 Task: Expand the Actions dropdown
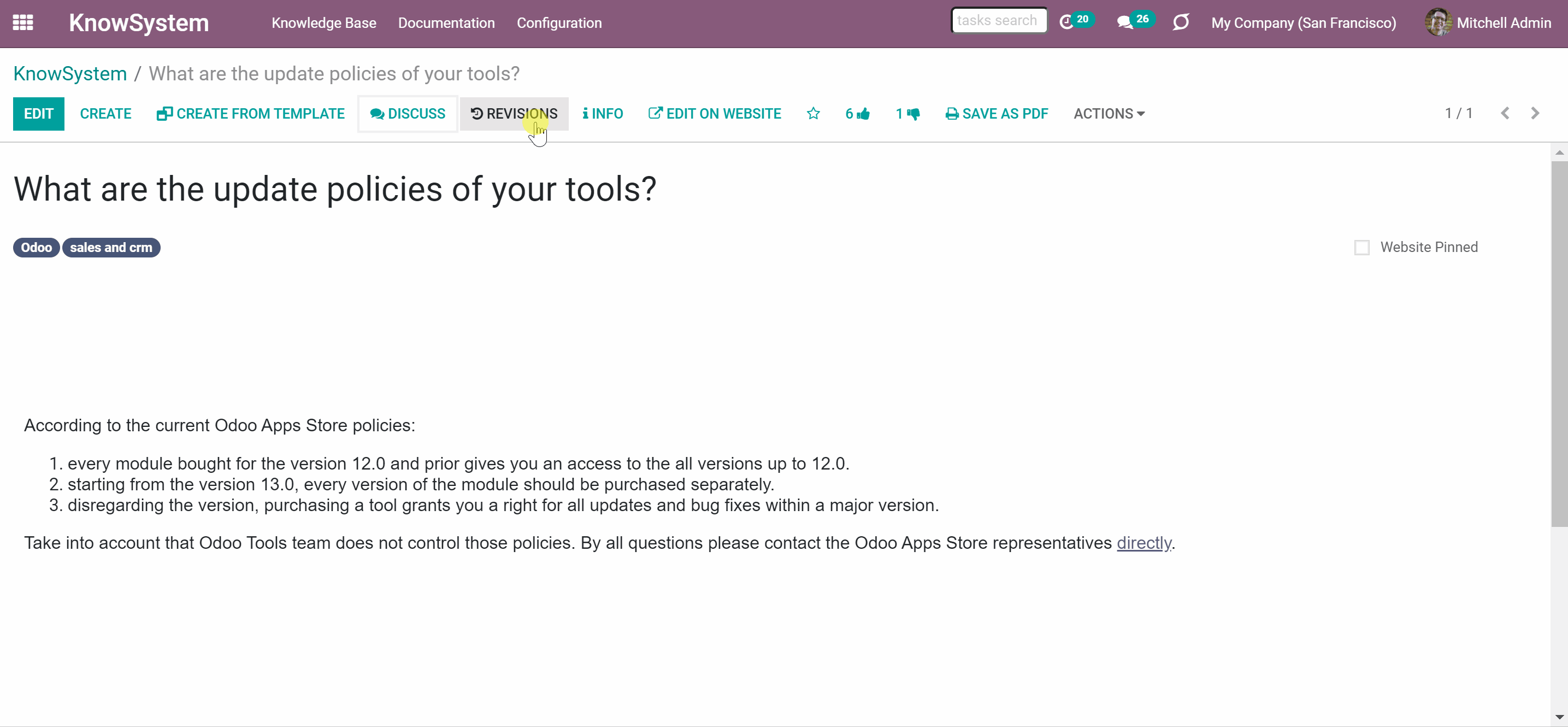click(x=1109, y=114)
